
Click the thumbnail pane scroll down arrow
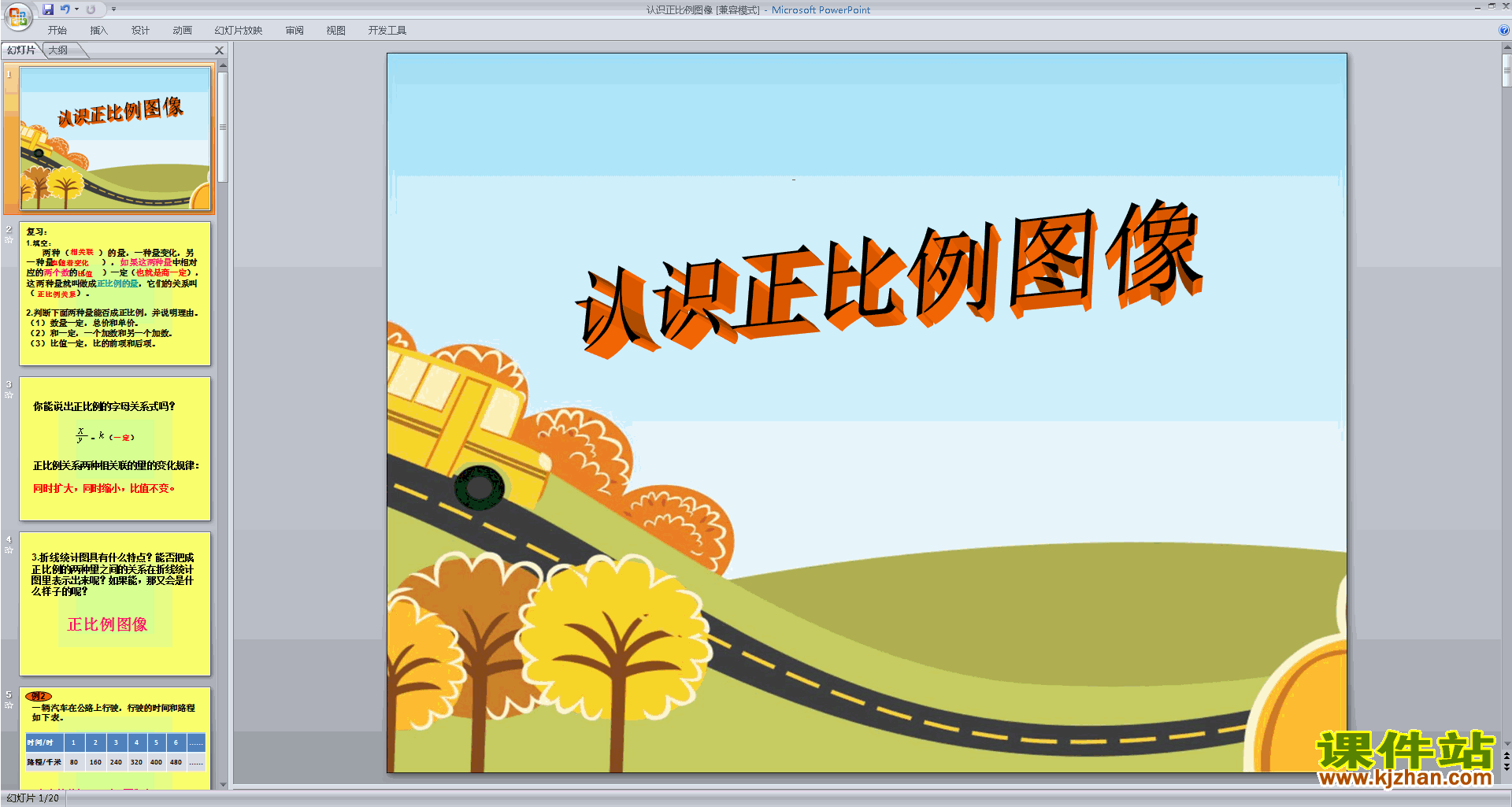pyautogui.click(x=223, y=784)
